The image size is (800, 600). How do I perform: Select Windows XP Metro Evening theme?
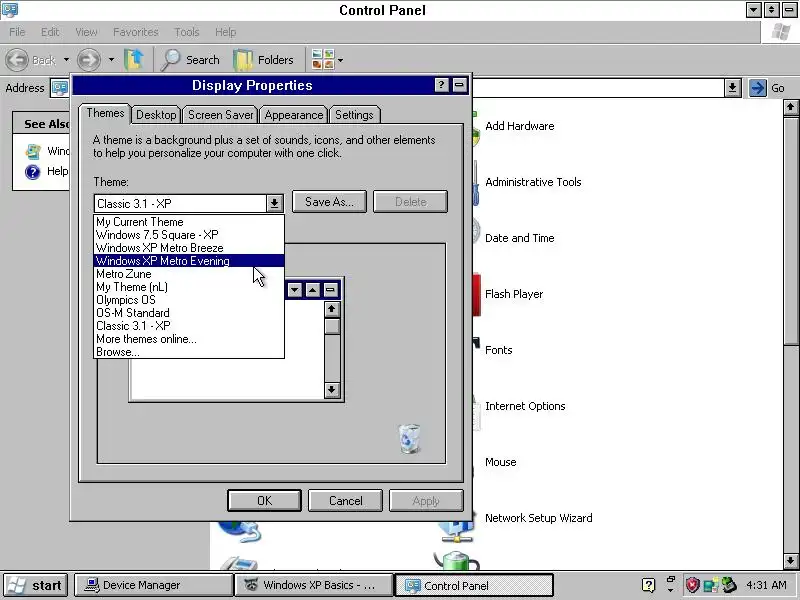[189, 261]
